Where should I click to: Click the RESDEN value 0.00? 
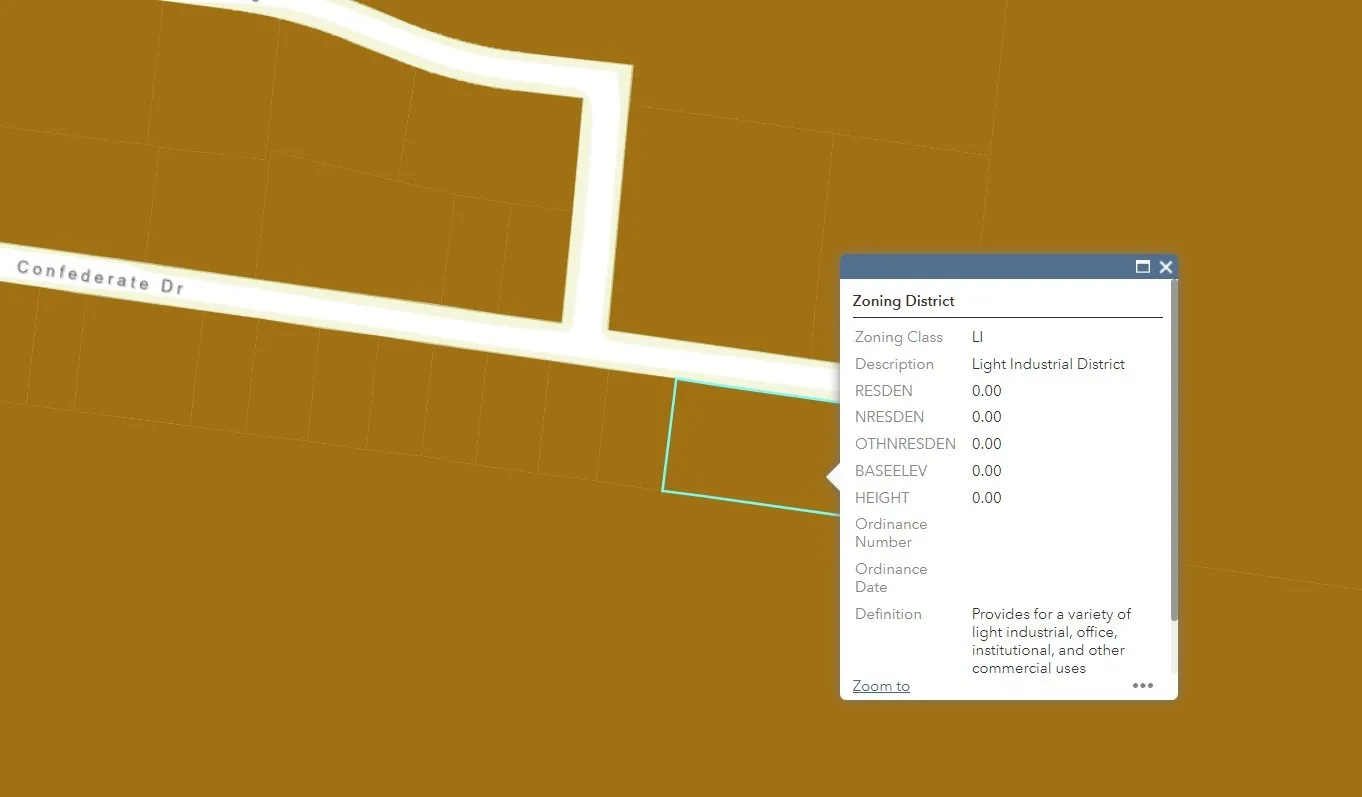point(986,391)
